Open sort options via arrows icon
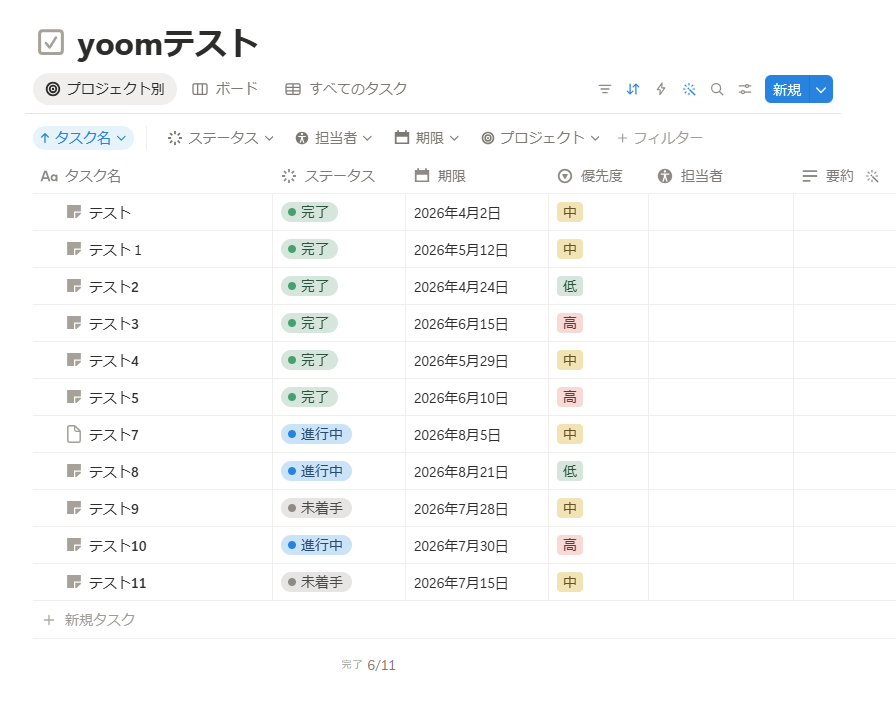Screen dimensions: 896x711 [x=633, y=89]
